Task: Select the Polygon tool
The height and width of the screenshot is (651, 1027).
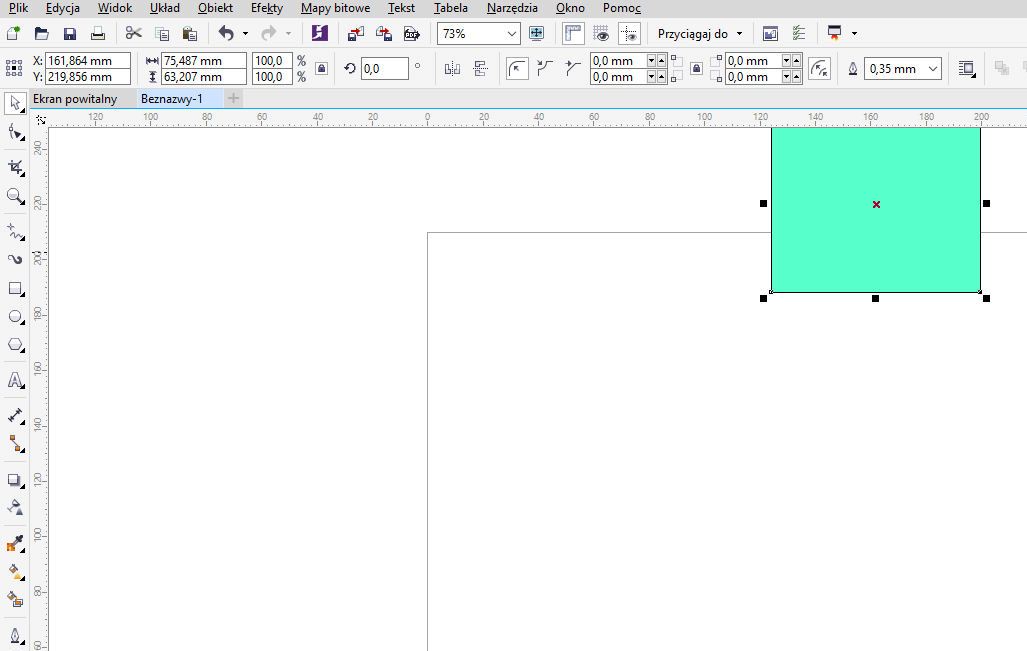Action: click(x=15, y=345)
